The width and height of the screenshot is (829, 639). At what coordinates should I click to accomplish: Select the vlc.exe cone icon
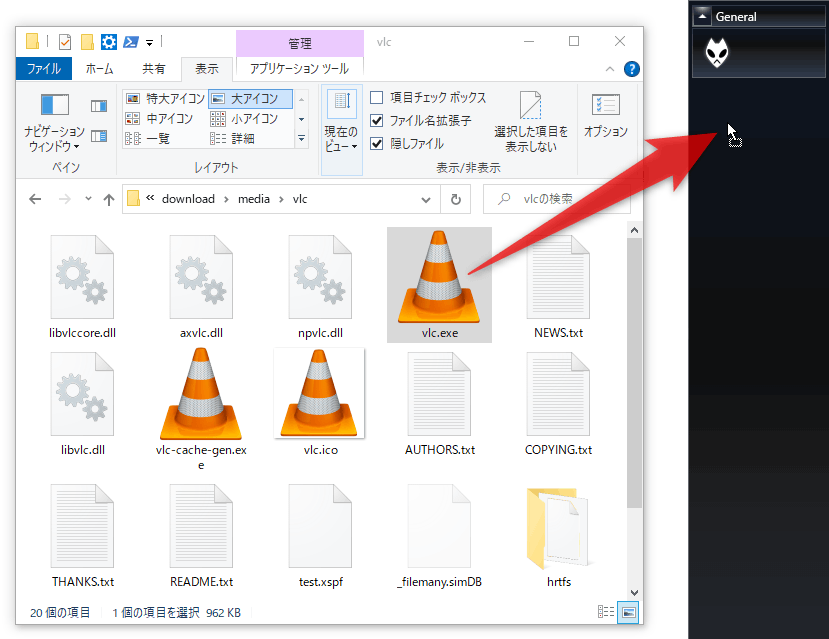439,276
